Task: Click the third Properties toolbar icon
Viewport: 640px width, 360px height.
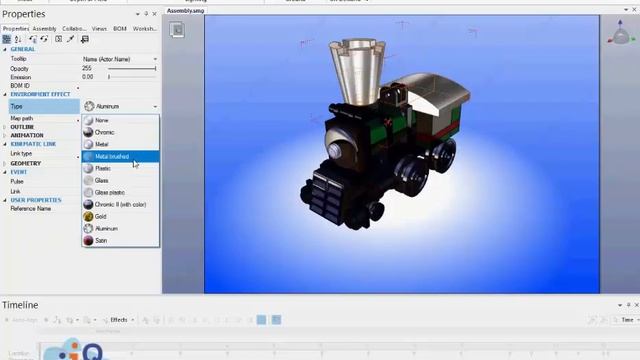Action: pyautogui.click(x=33, y=39)
